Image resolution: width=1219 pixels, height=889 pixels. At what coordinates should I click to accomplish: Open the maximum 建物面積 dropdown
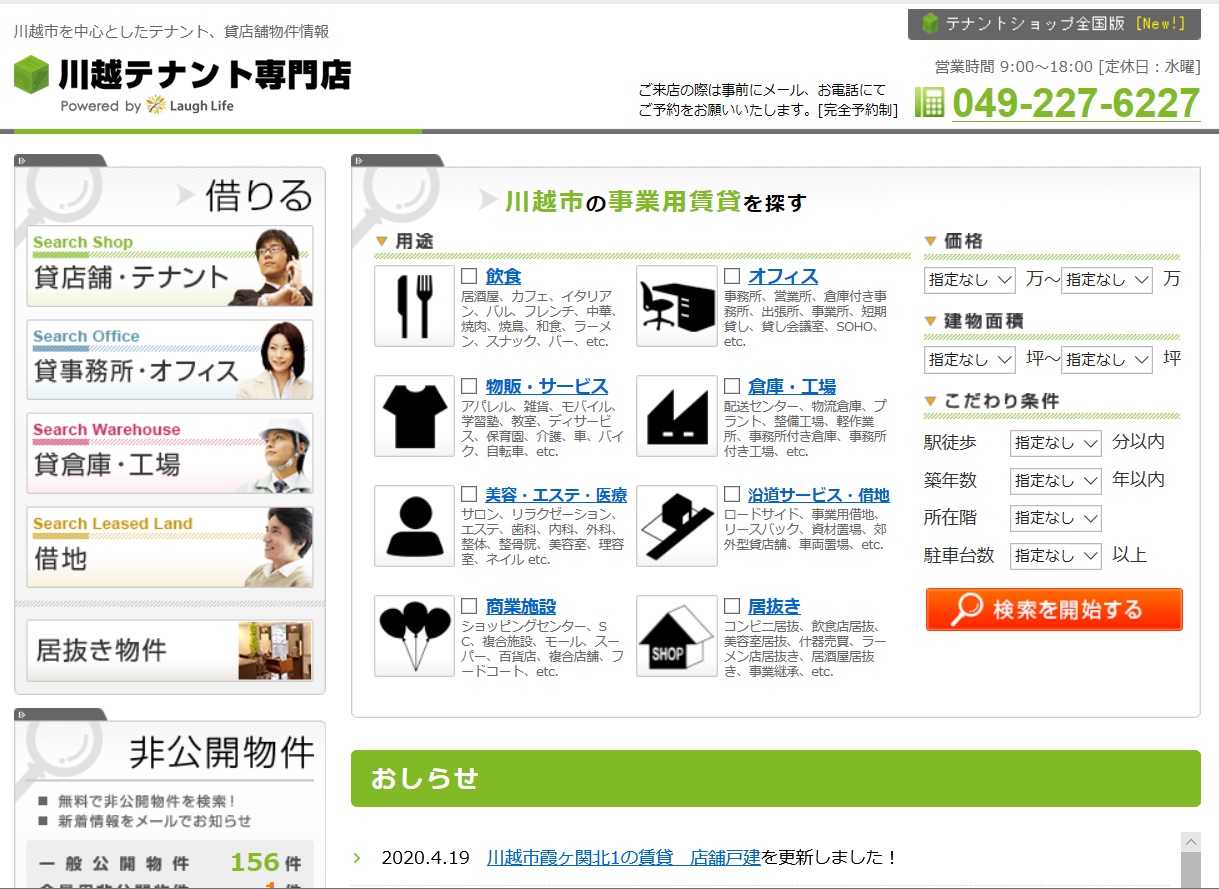pyautogui.click(x=1107, y=359)
